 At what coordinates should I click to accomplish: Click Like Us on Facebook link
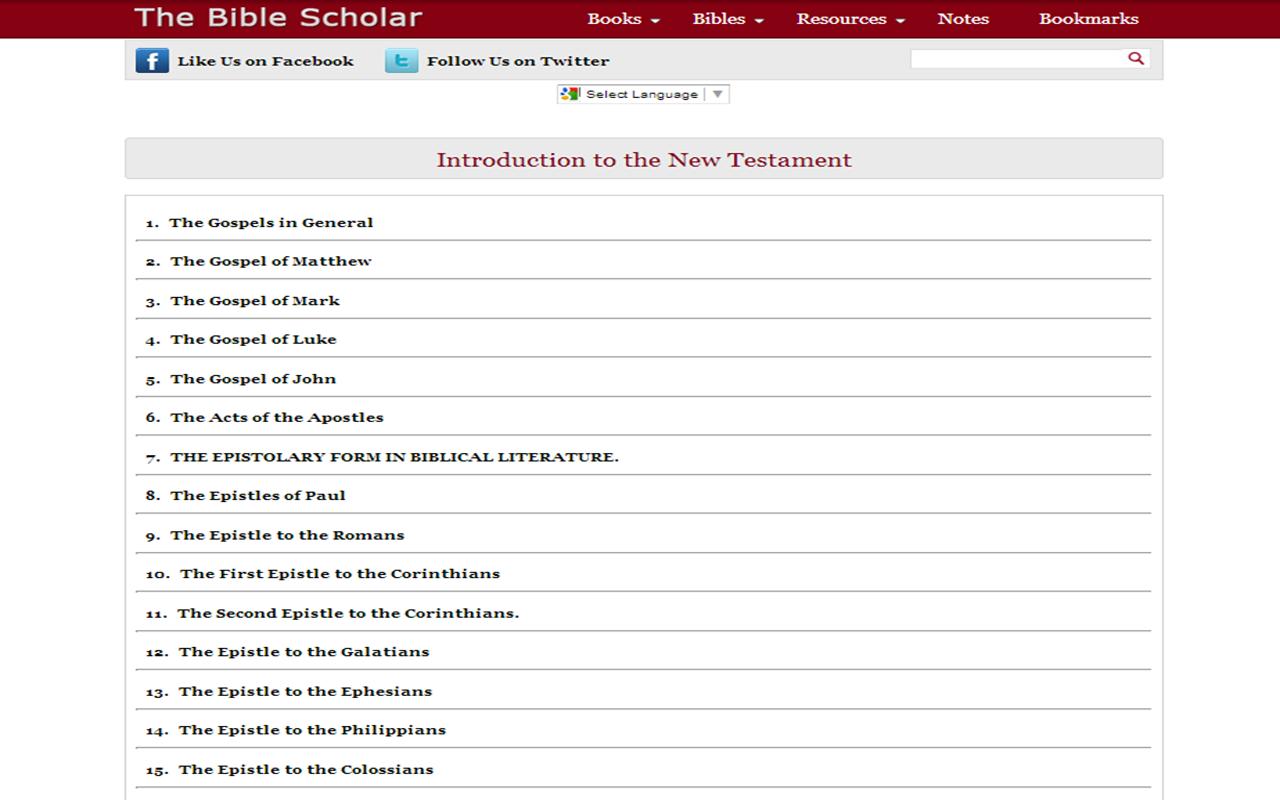265,61
